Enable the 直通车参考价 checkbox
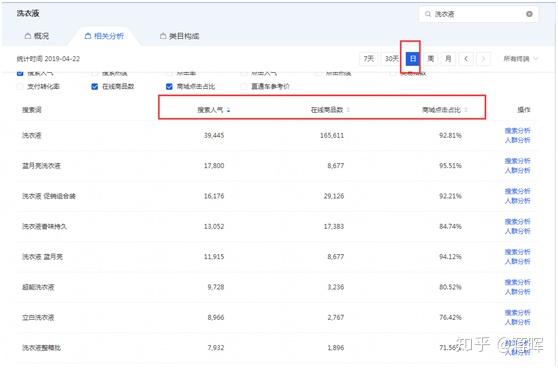 tap(244, 86)
